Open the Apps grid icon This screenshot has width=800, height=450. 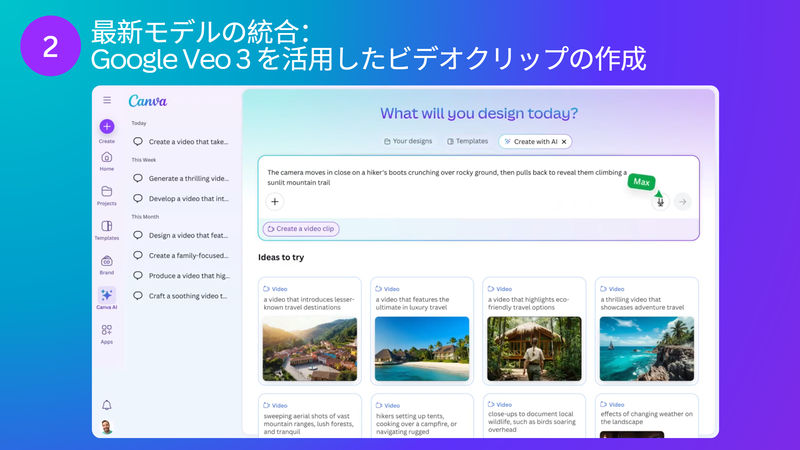107,330
